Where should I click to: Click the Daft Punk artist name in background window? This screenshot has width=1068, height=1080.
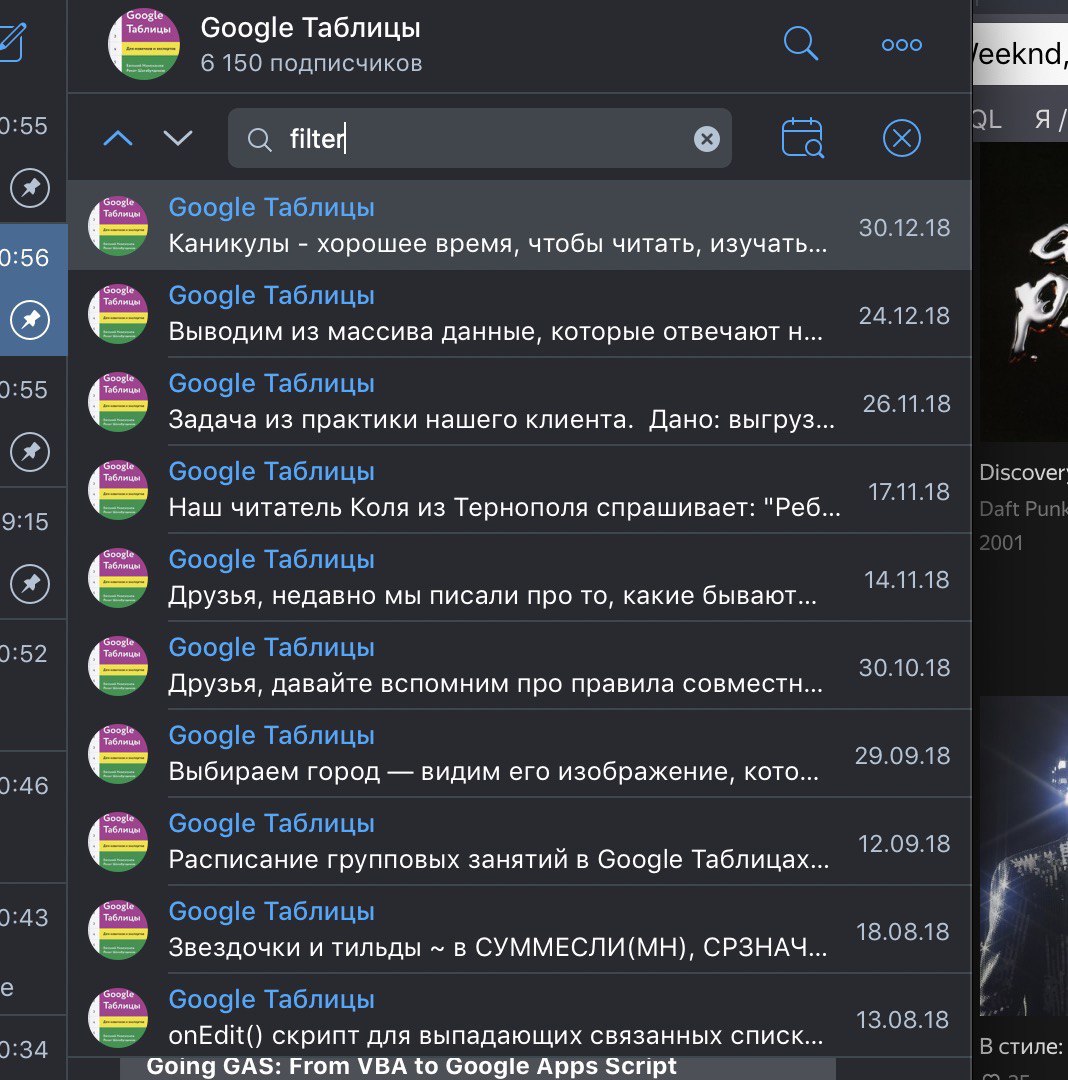(x=1023, y=509)
